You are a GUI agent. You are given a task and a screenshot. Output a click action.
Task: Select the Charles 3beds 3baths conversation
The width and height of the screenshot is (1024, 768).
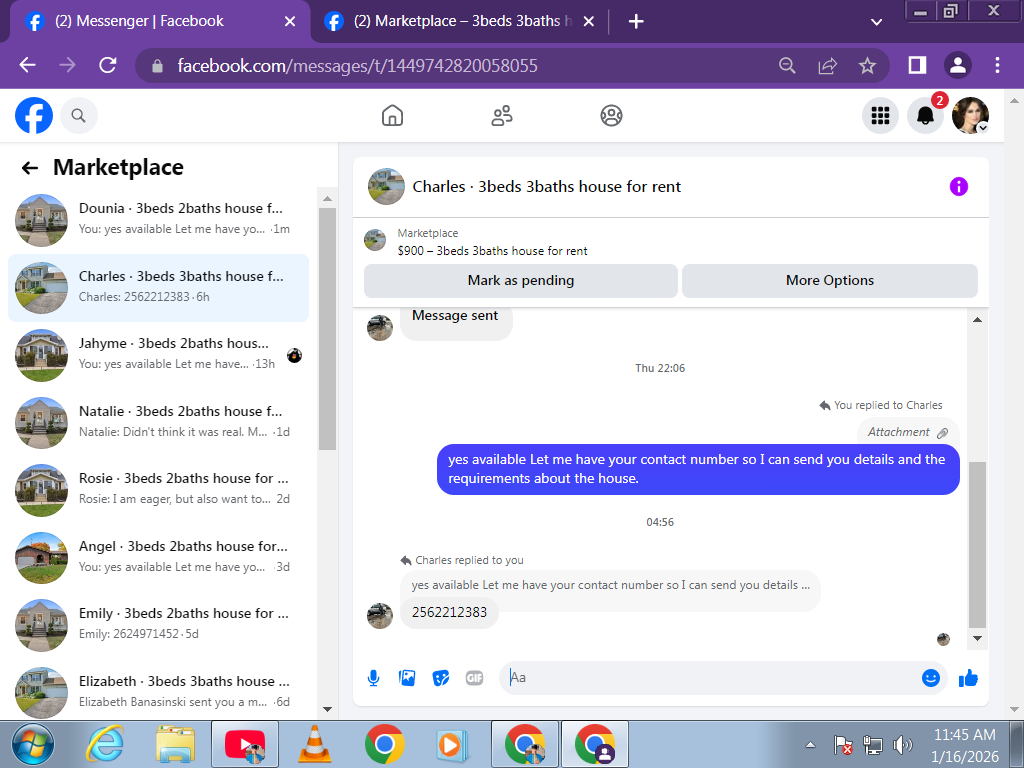(x=159, y=287)
